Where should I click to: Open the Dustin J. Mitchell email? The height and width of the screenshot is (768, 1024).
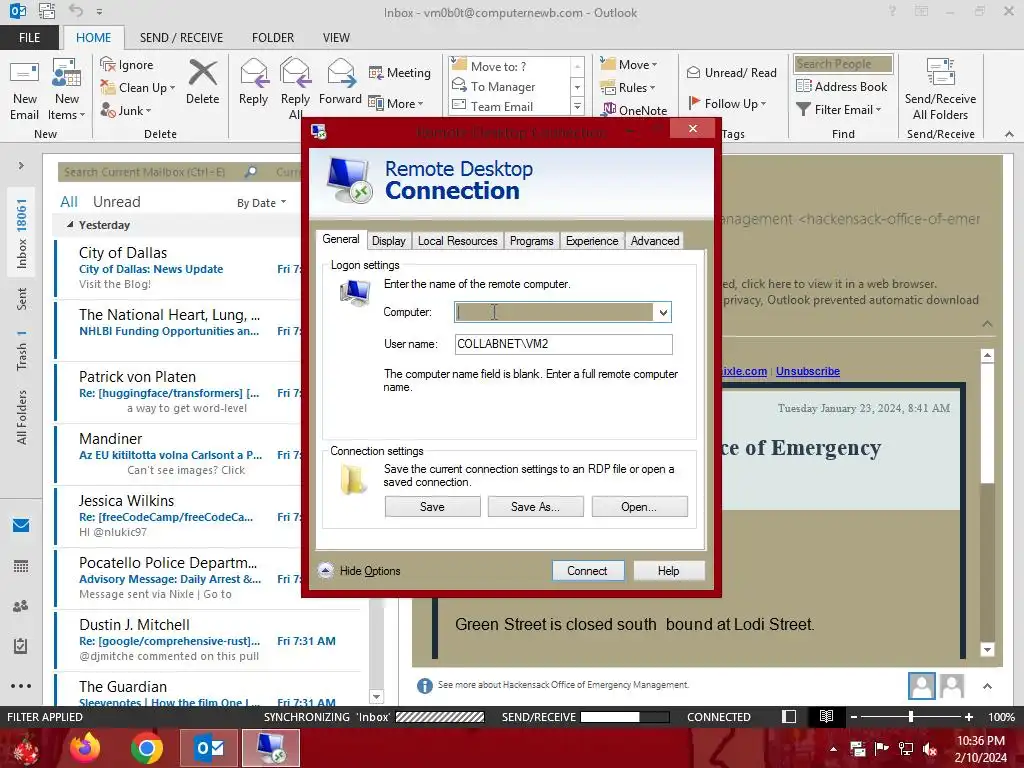coord(208,639)
